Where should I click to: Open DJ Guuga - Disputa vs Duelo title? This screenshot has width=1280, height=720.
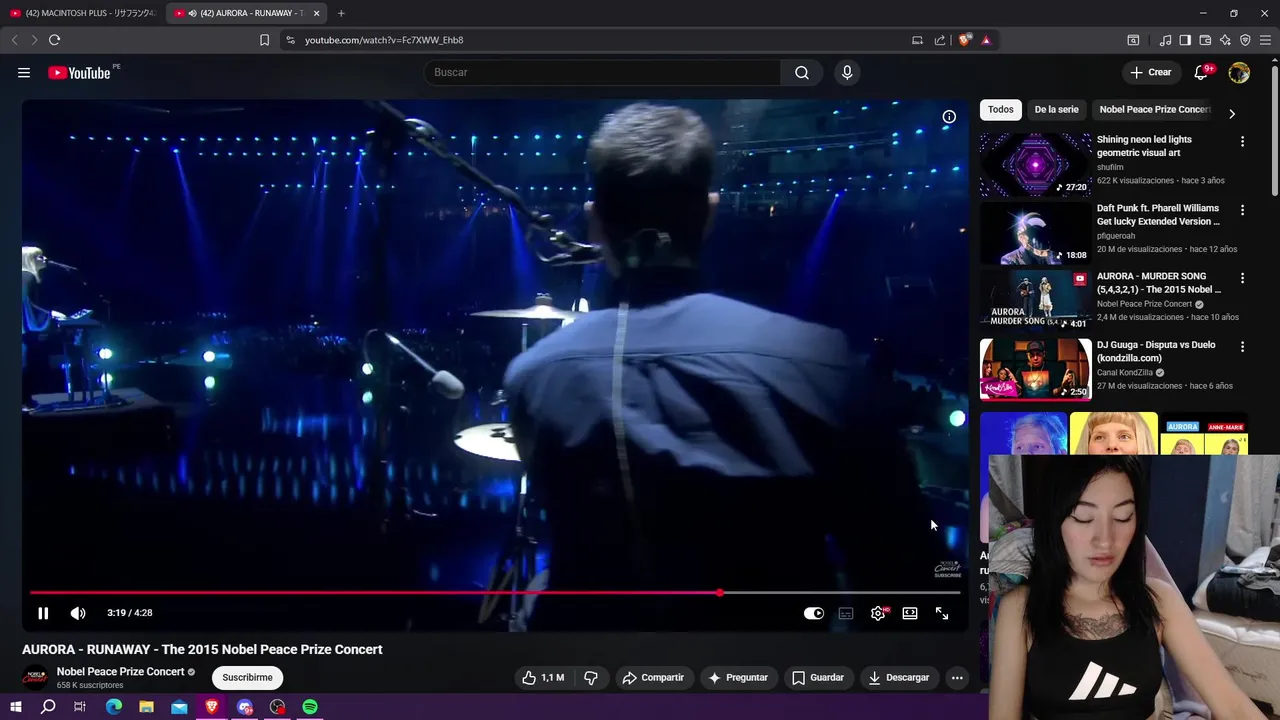(1156, 351)
